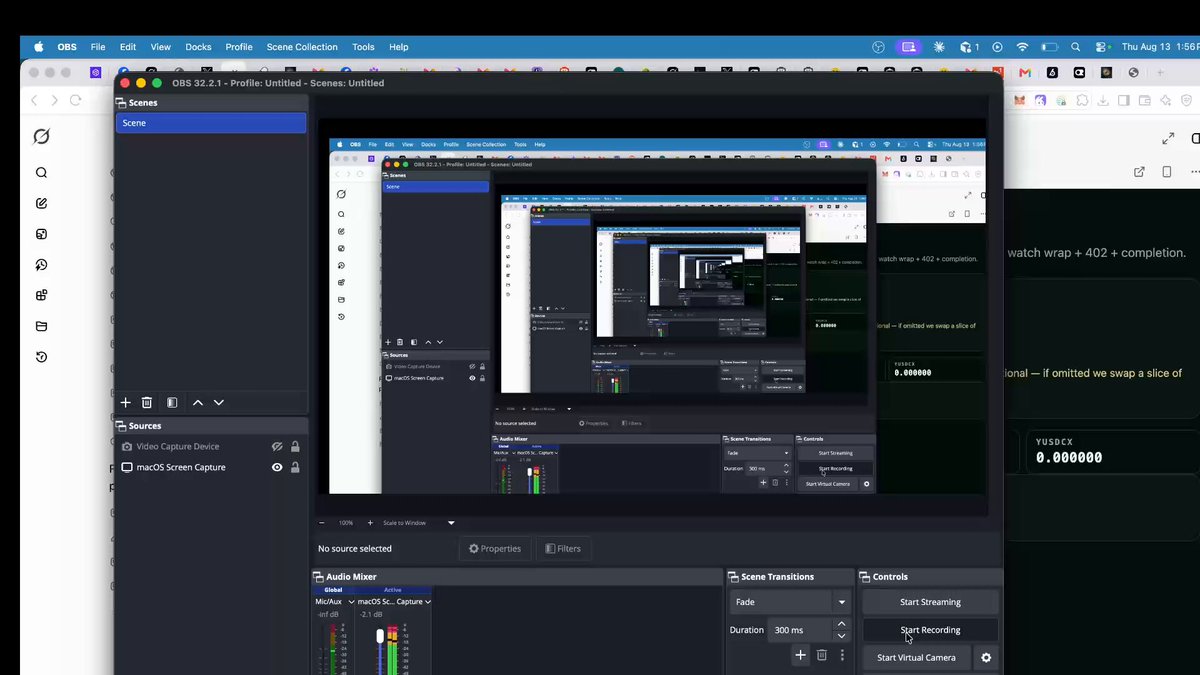Remove selected scene using trash icon
The image size is (1200, 675).
pos(147,402)
